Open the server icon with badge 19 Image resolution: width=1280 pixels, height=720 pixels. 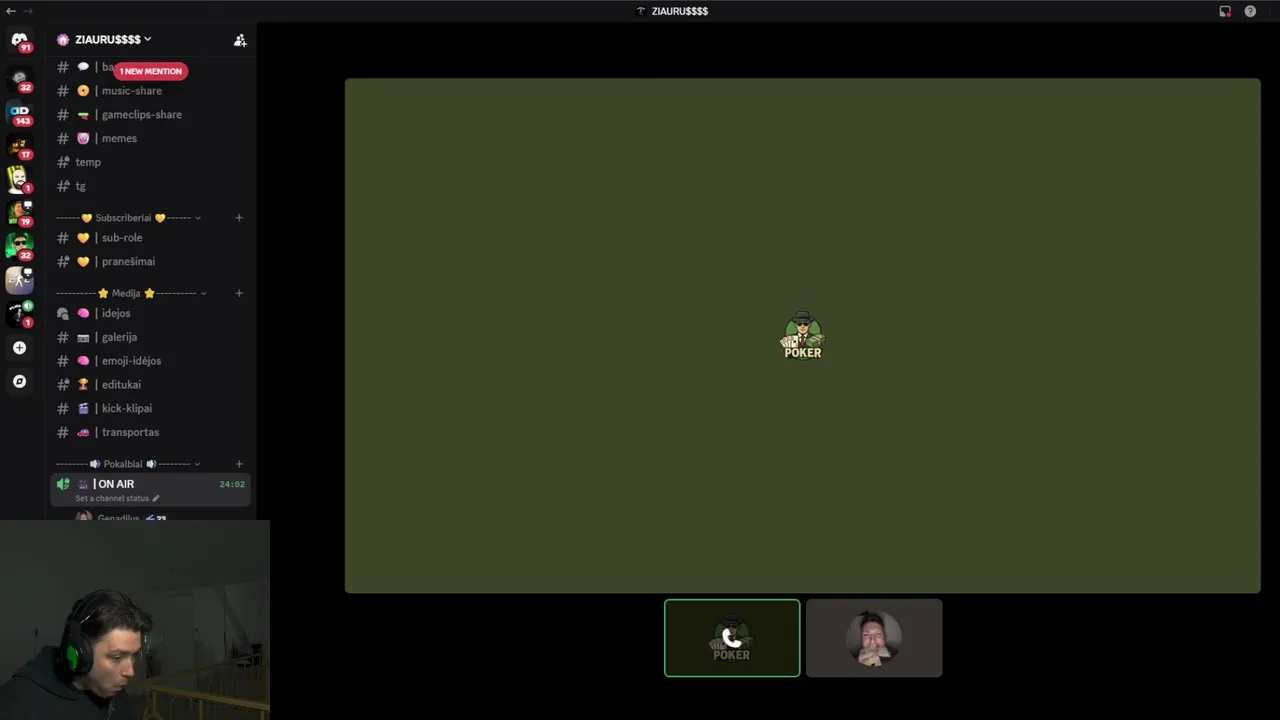tap(19, 213)
